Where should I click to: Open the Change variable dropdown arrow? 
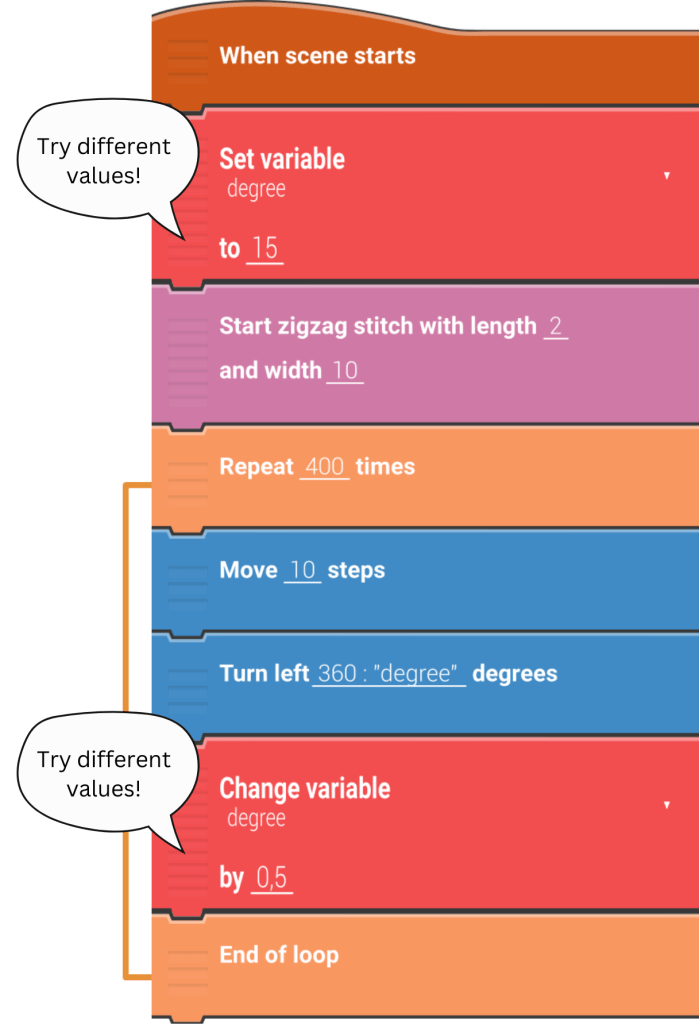[667, 806]
